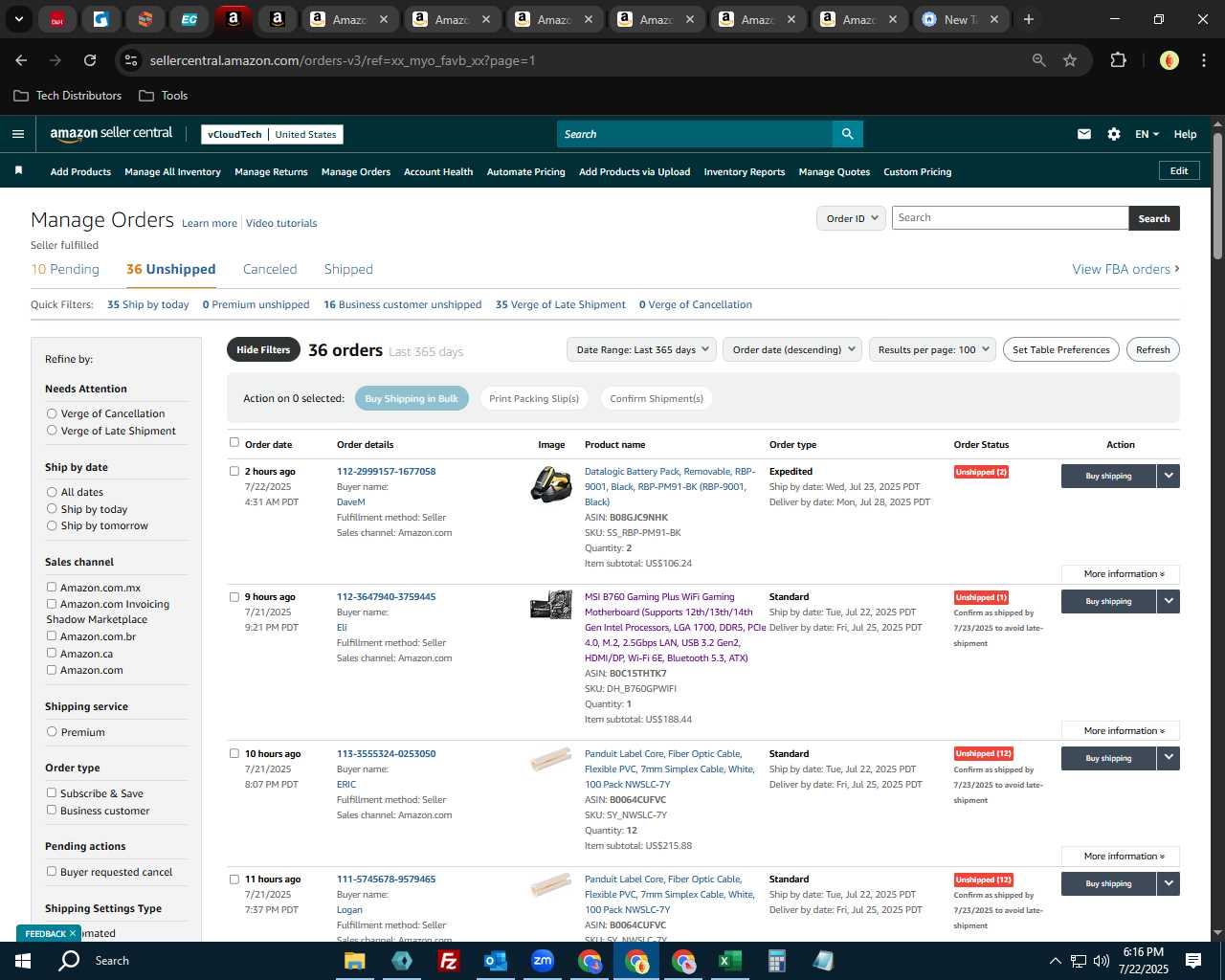Screen dimensions: 1225x980
Task: Select the Ship by tomorrow radio option
Action: pyautogui.click(x=52, y=525)
